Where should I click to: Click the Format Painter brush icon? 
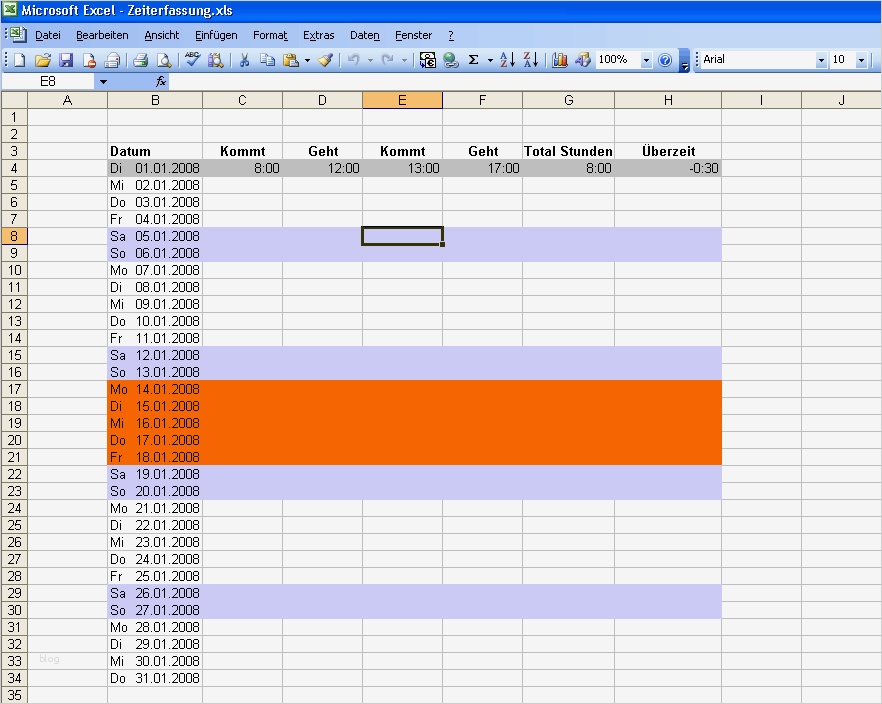coord(325,60)
